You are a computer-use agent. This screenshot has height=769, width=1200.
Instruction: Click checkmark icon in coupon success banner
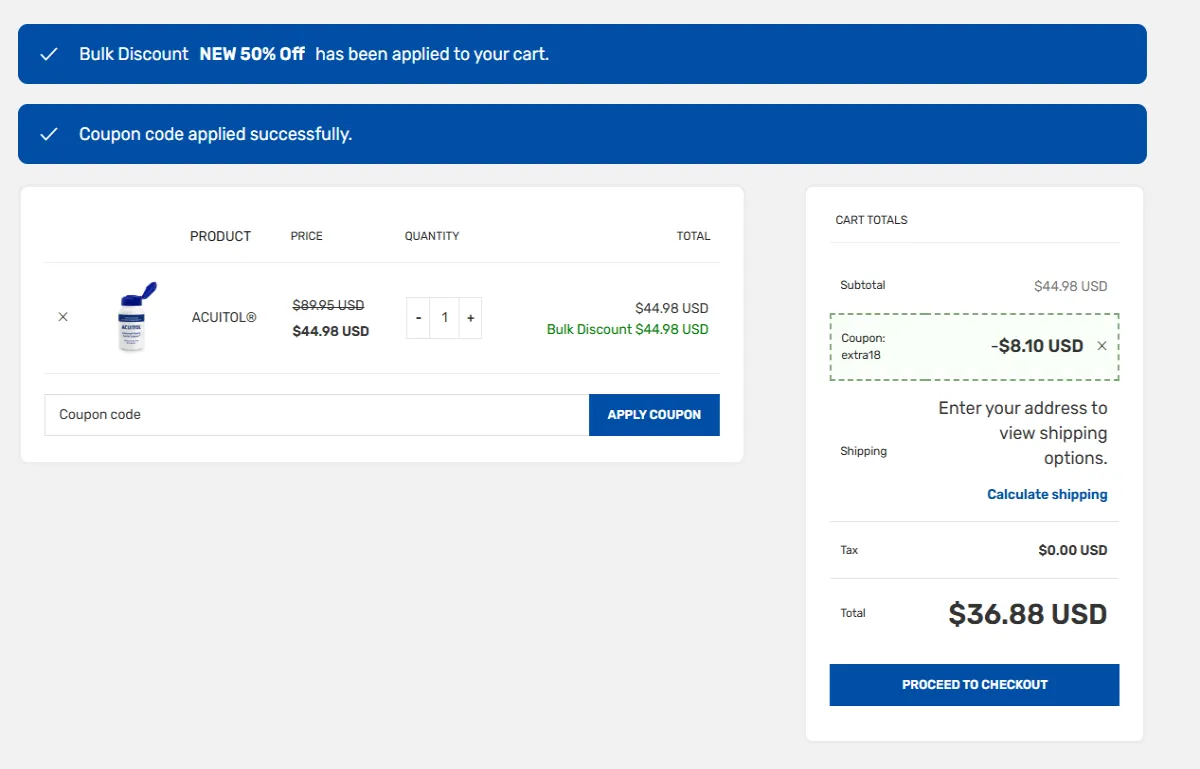point(49,134)
